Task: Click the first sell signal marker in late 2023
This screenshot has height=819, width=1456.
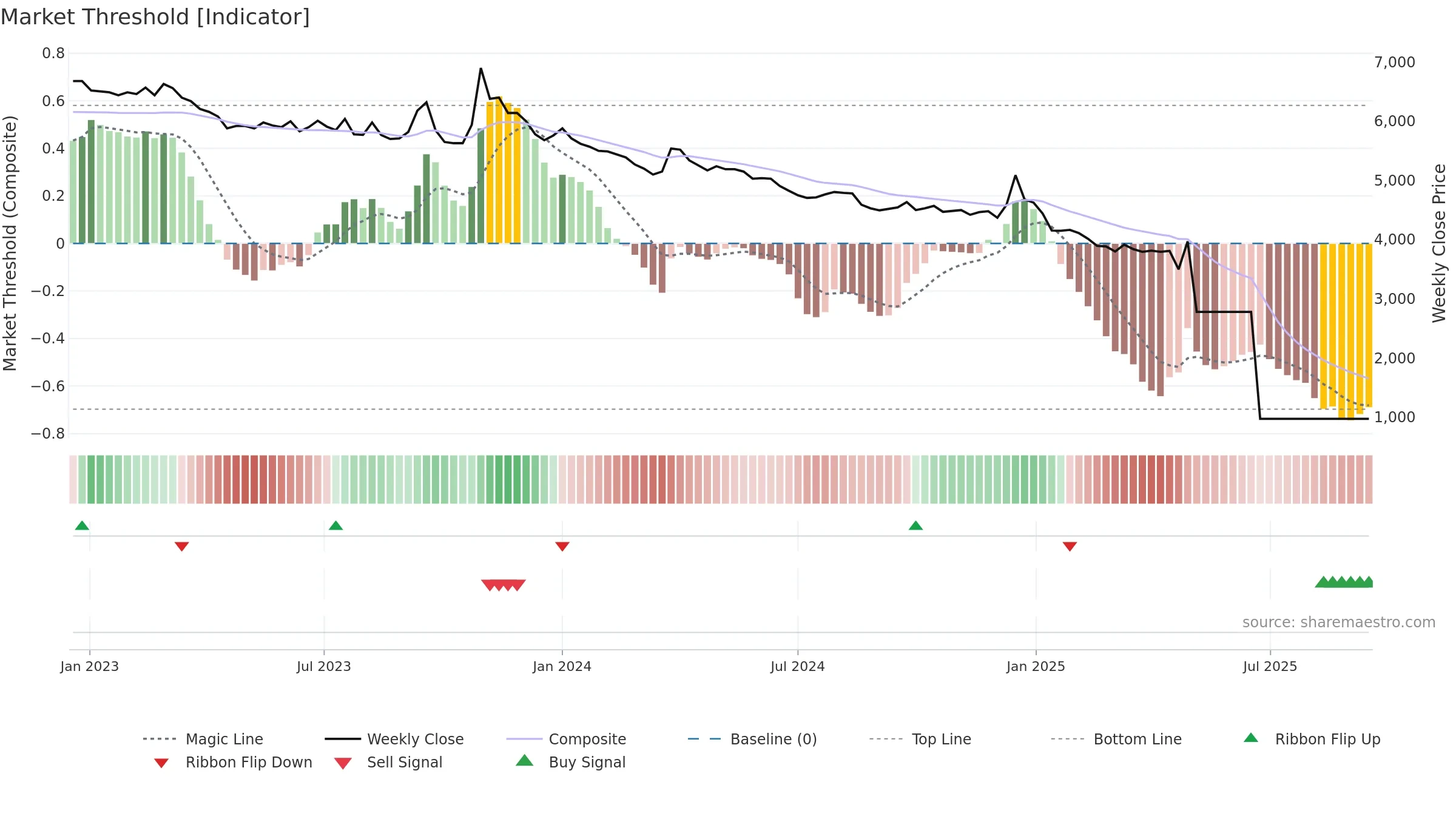Action: (x=489, y=585)
